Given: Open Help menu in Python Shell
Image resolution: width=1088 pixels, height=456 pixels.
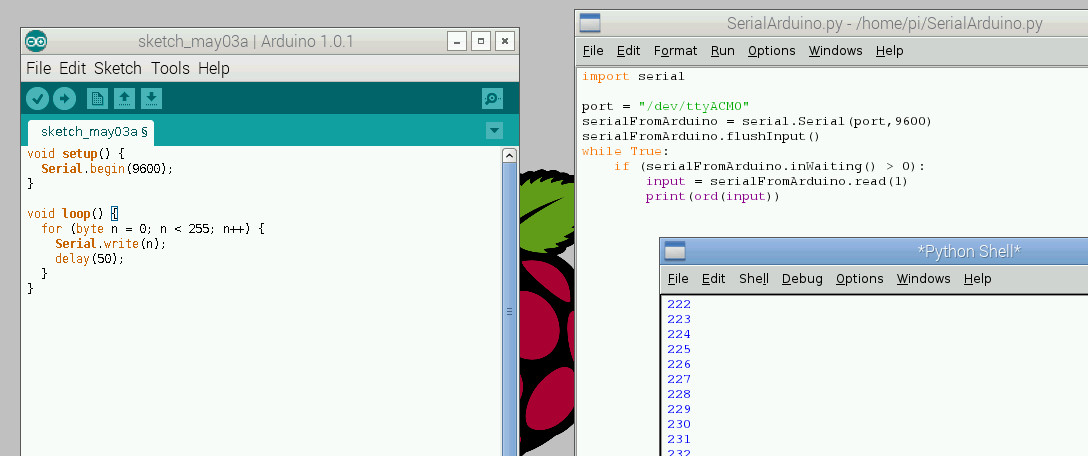Looking at the screenshot, I should pos(978,278).
